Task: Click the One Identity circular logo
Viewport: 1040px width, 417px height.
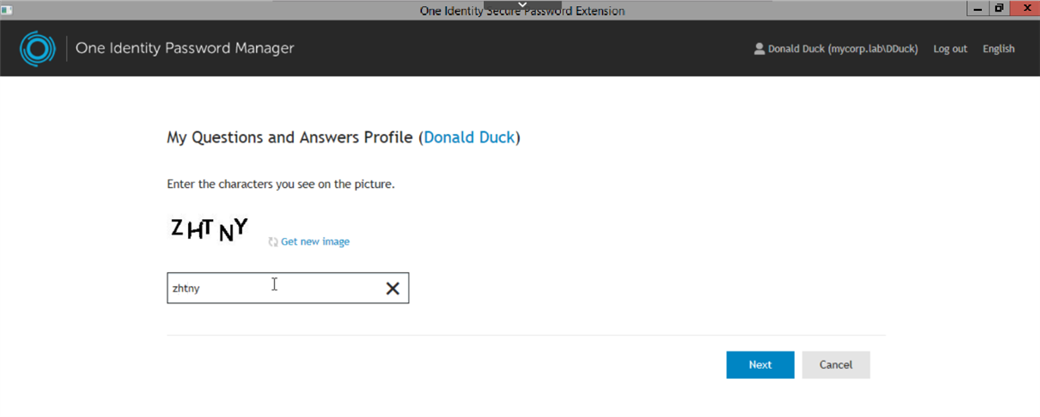Action: pyautogui.click(x=33, y=48)
